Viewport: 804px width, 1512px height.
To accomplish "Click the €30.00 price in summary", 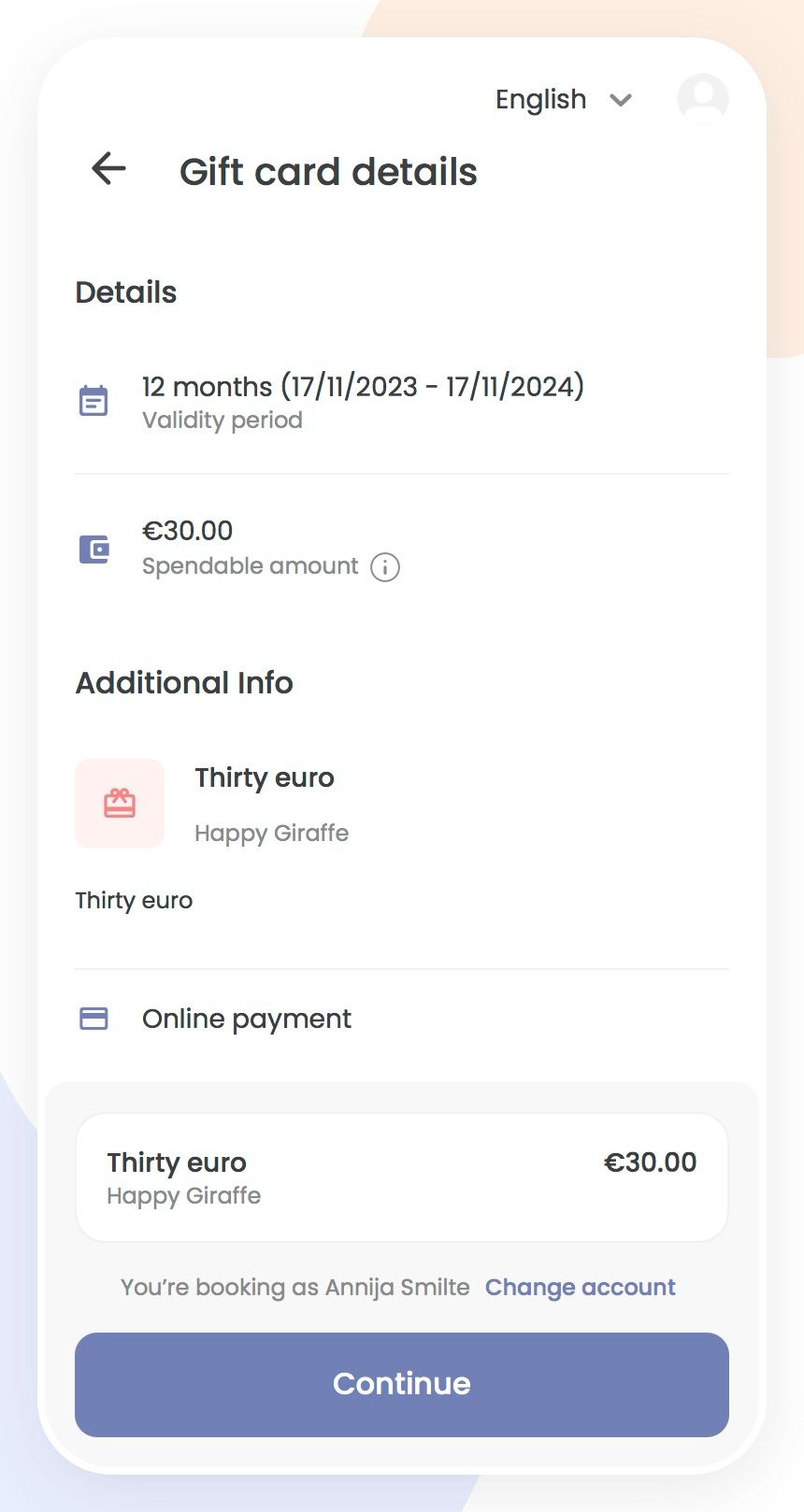I will pos(650,1163).
